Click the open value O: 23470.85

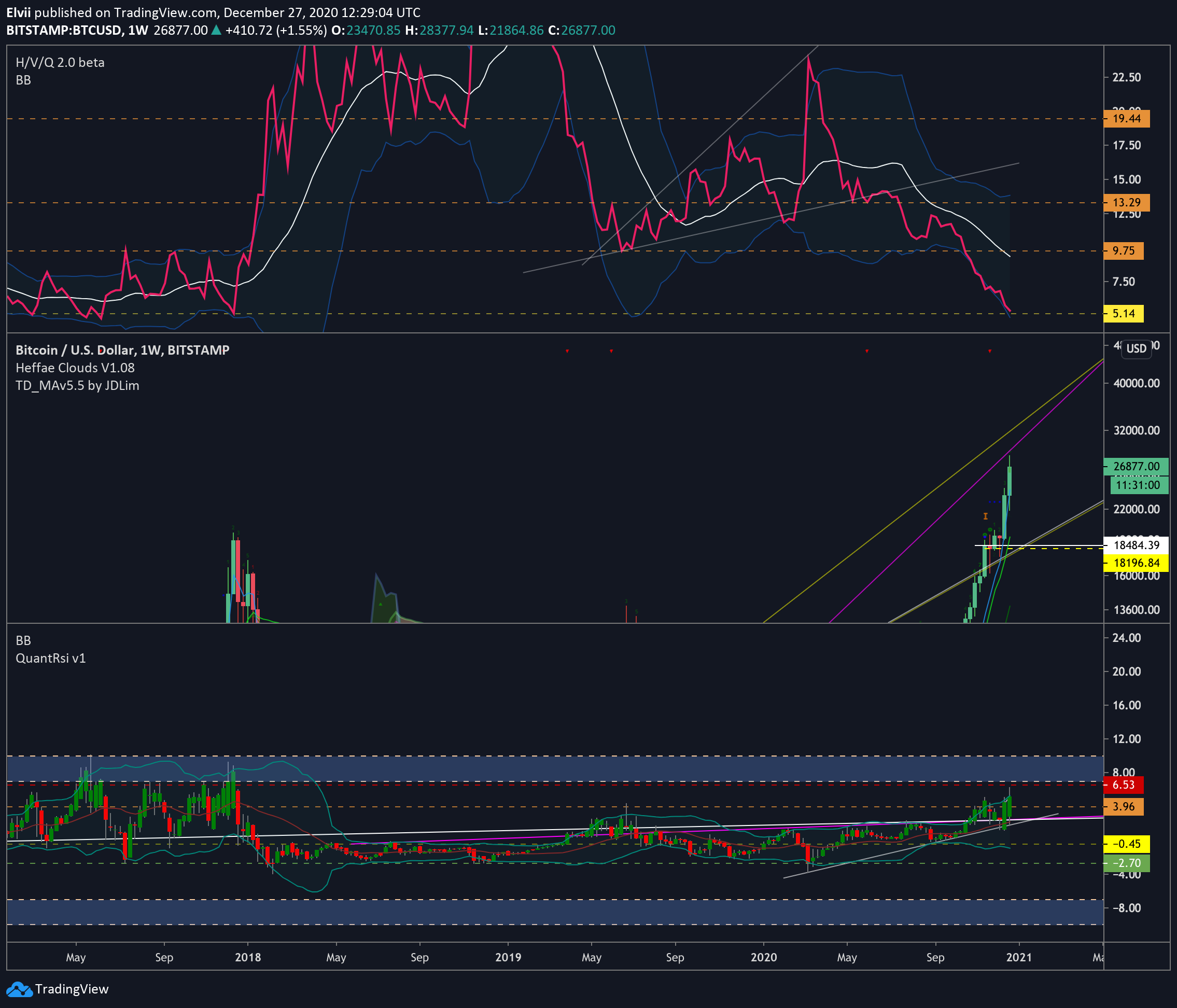(366, 30)
